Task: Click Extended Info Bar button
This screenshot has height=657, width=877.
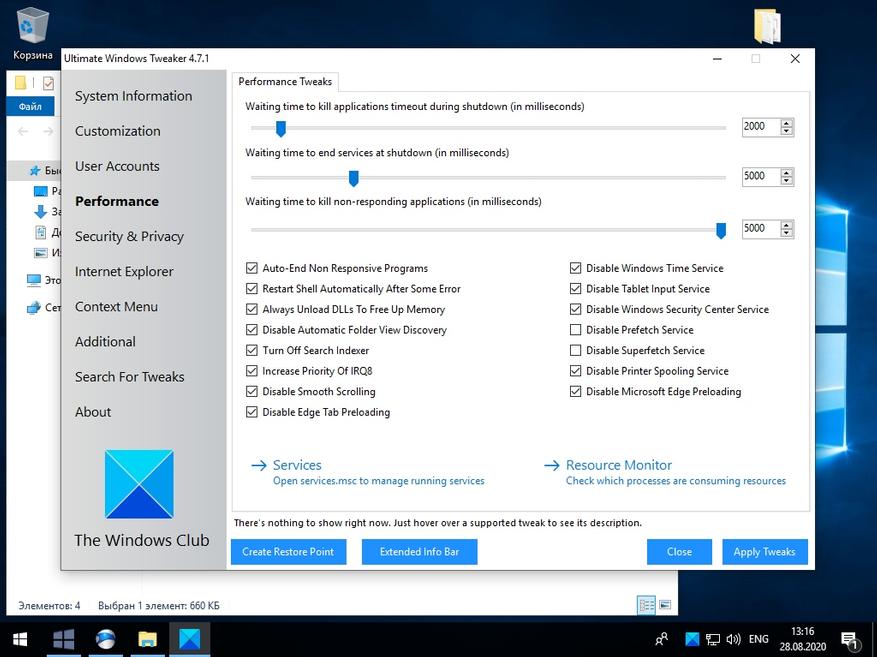Action: coord(419,552)
